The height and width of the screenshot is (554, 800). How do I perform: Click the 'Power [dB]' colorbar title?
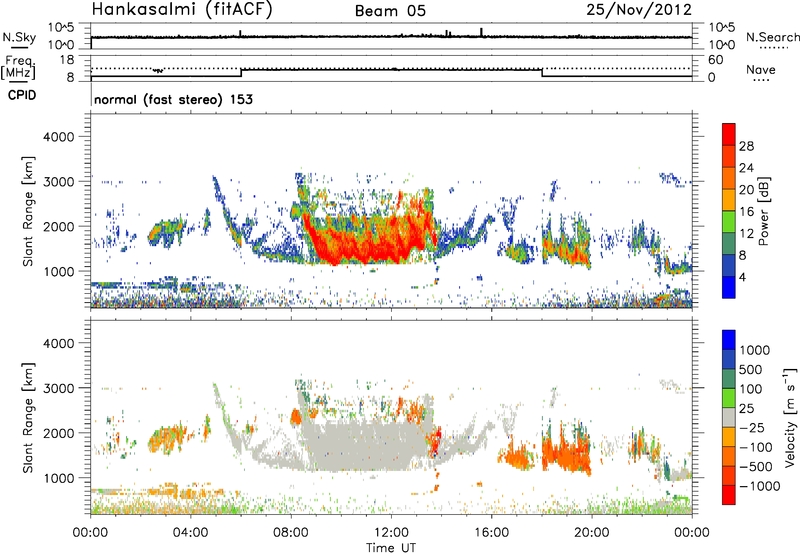click(x=763, y=211)
